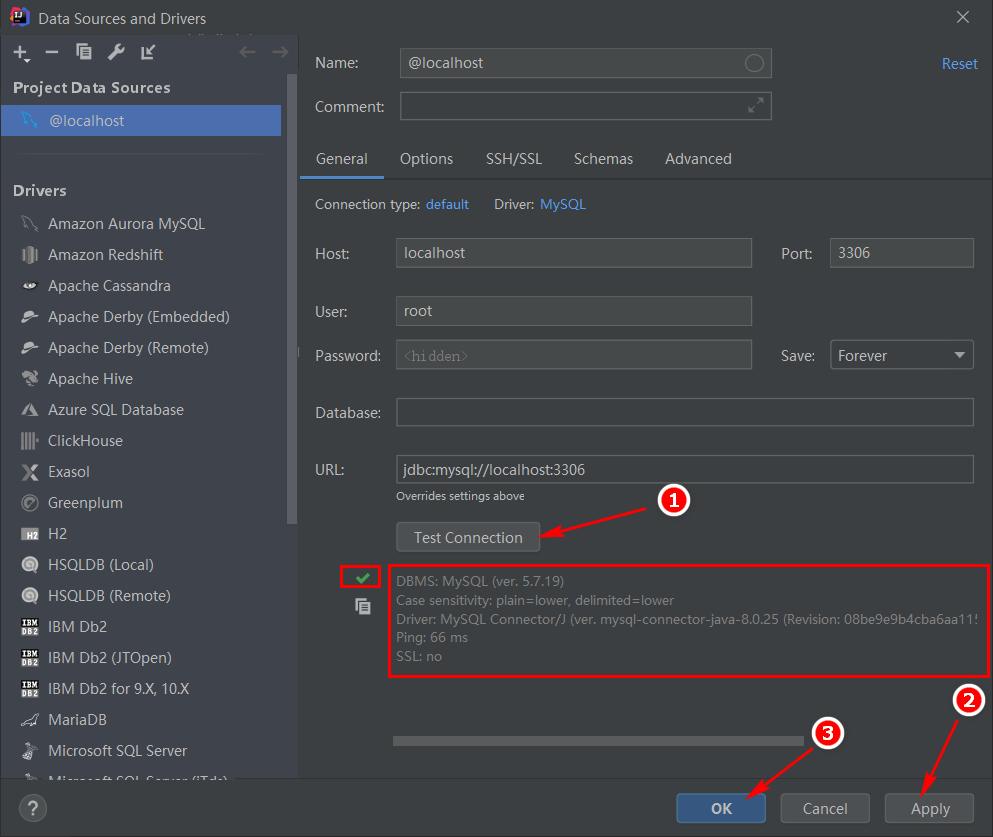Switch to the General tab
Image resolution: width=993 pixels, height=837 pixels.
pos(342,159)
